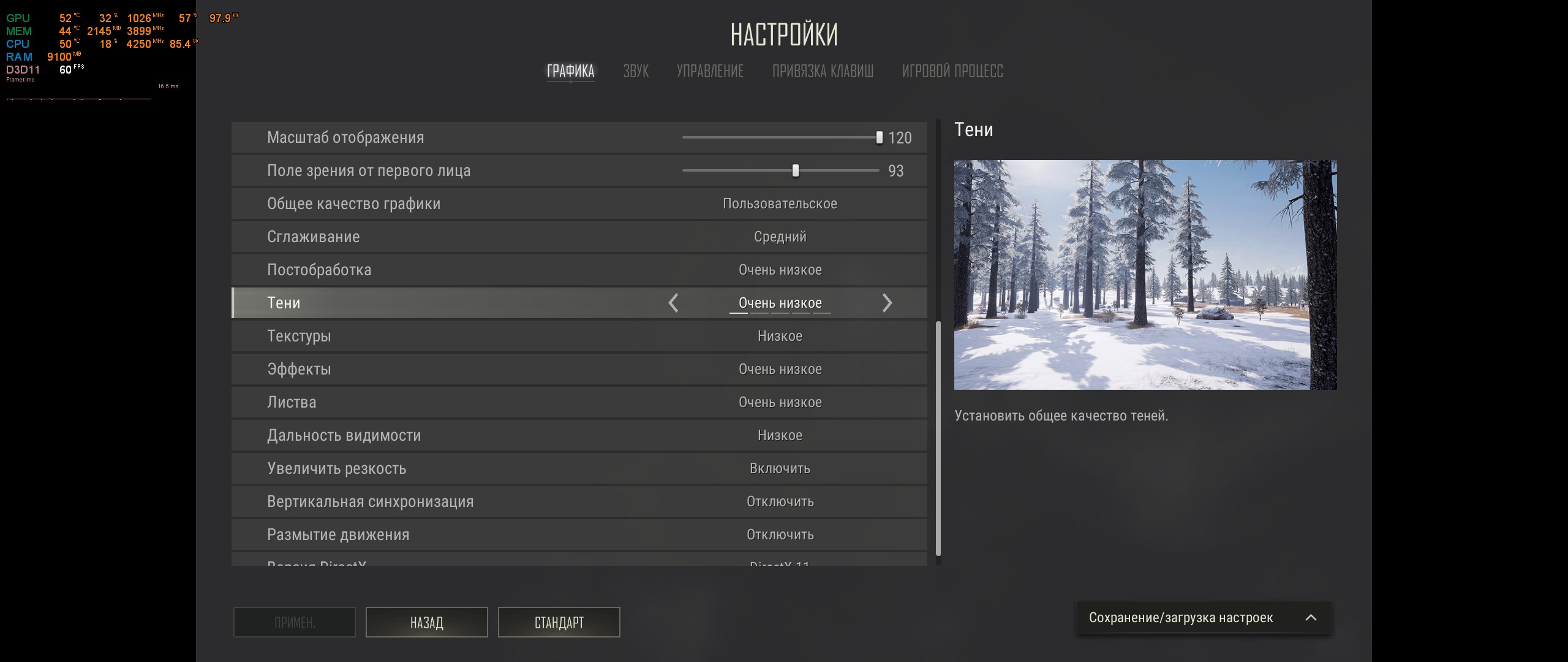Open the УПРАВЛЕНИЕ tab
Image resolution: width=1568 pixels, height=662 pixels.
710,71
